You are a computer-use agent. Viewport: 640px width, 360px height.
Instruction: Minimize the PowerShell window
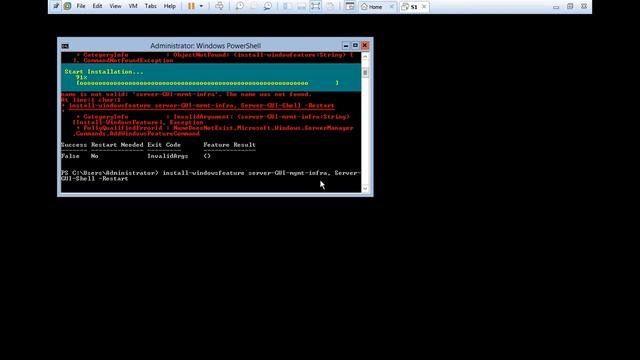click(x=346, y=45)
